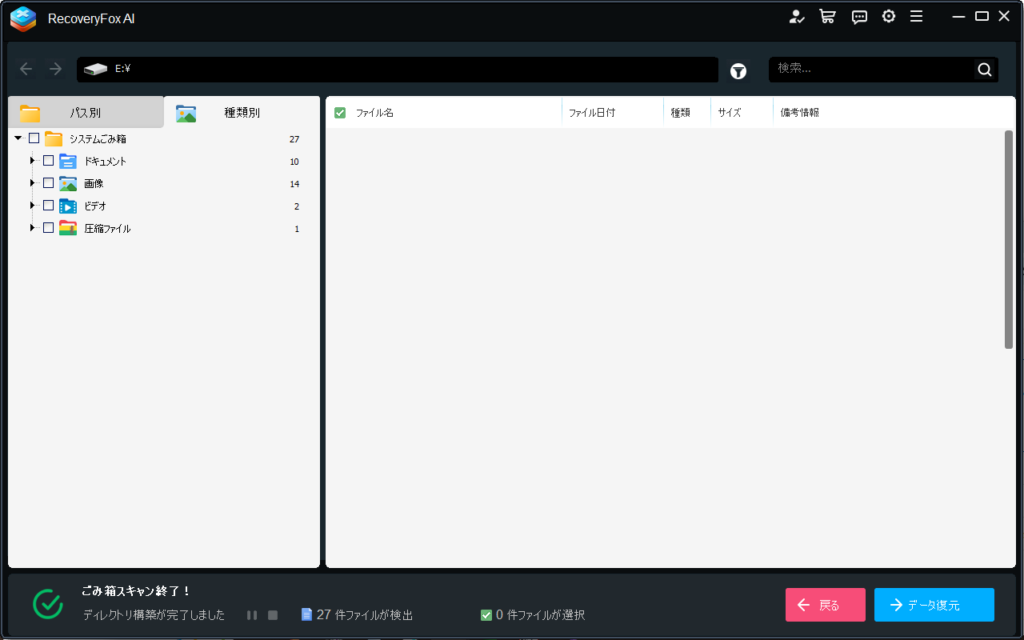Screen dimensions: 1024x640
Task: Select the パス別 tab
Action: point(85,113)
